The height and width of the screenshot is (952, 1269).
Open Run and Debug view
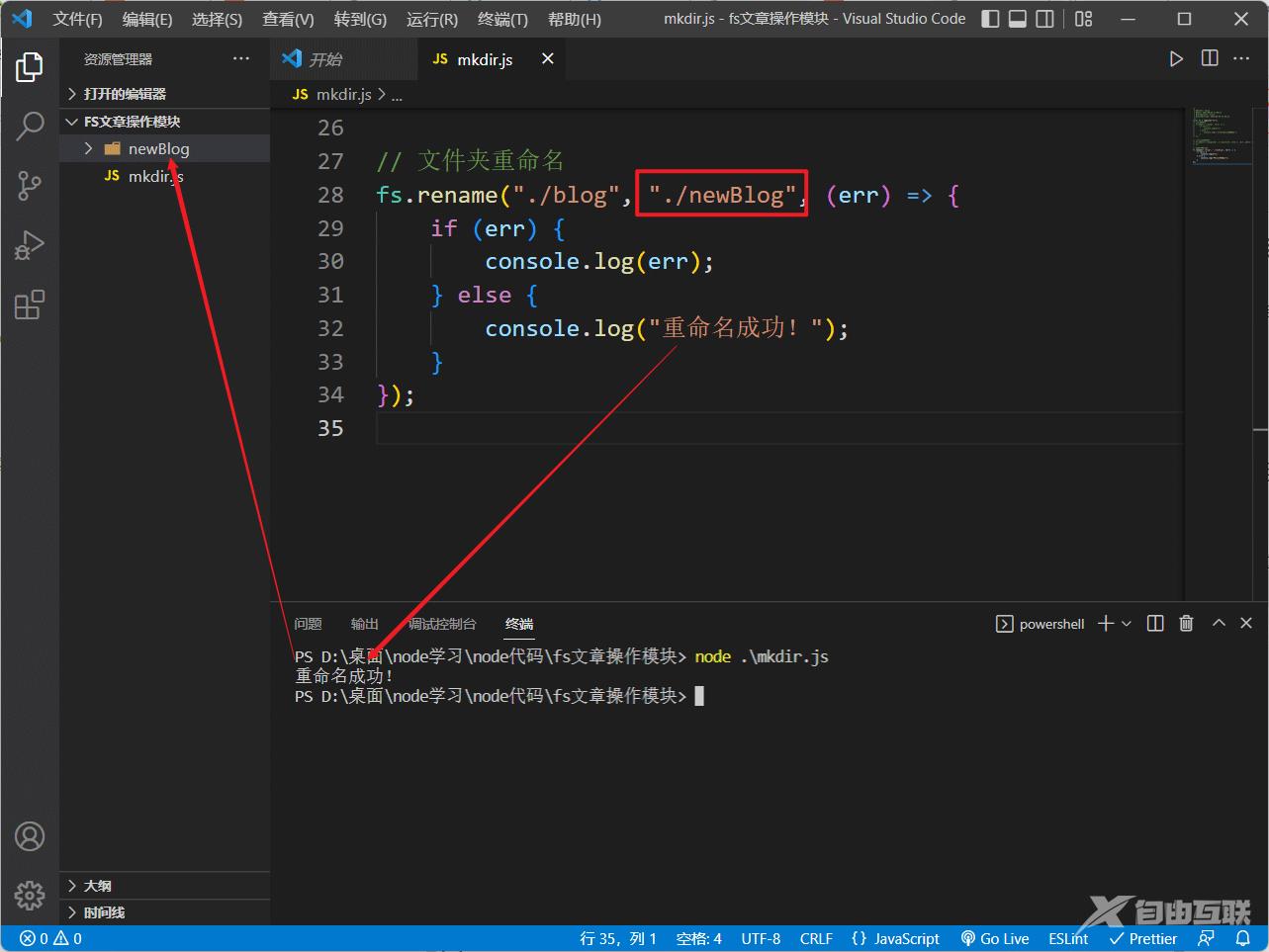(30, 244)
